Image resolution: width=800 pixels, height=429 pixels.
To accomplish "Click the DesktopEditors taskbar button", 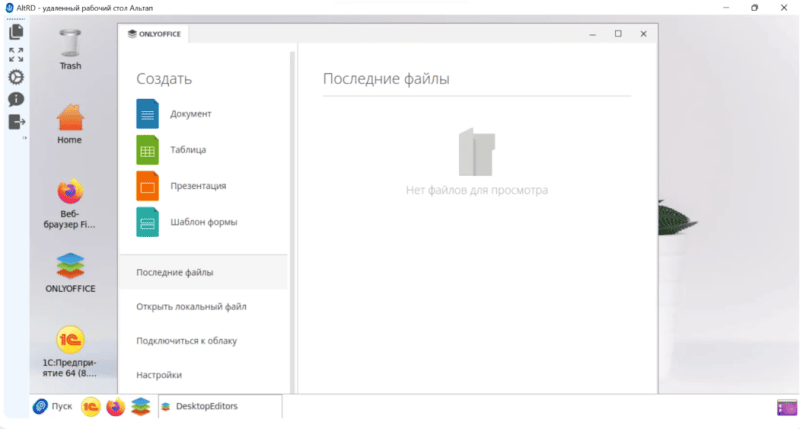I will pos(205,407).
